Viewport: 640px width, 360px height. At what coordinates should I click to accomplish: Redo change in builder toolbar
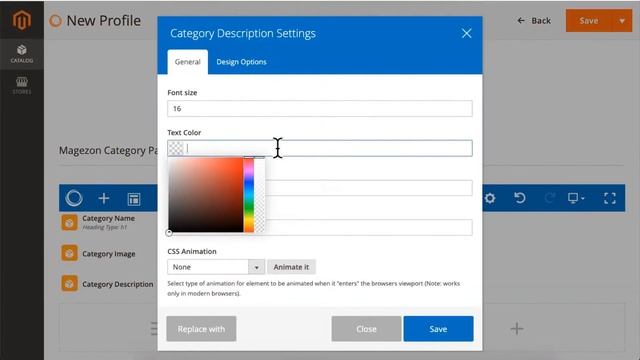pyautogui.click(x=549, y=198)
